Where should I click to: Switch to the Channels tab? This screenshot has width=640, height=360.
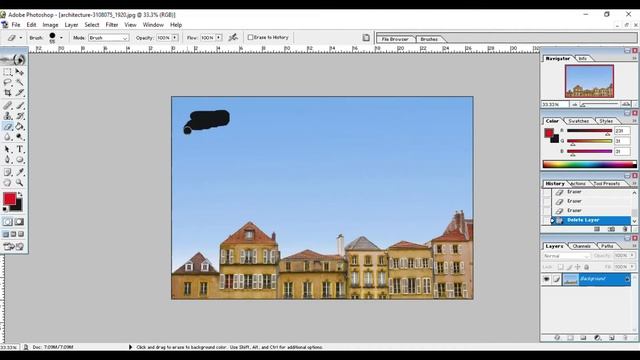pos(582,246)
